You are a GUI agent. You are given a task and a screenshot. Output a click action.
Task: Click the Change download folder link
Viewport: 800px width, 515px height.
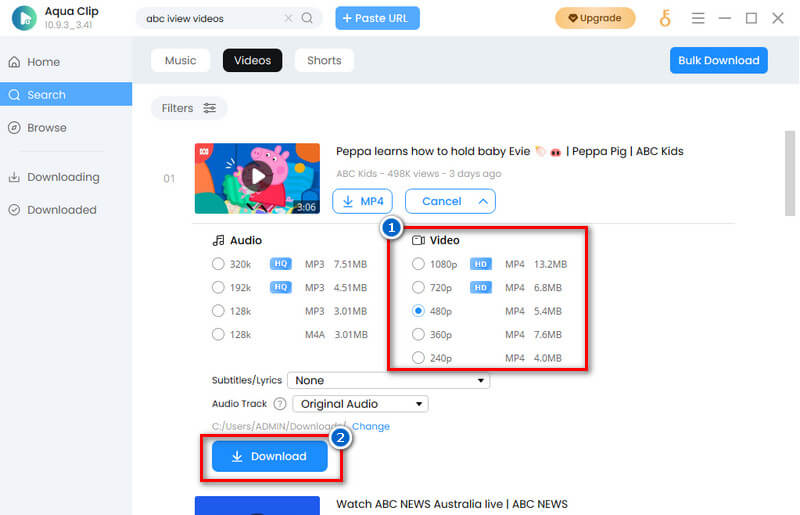(x=371, y=426)
